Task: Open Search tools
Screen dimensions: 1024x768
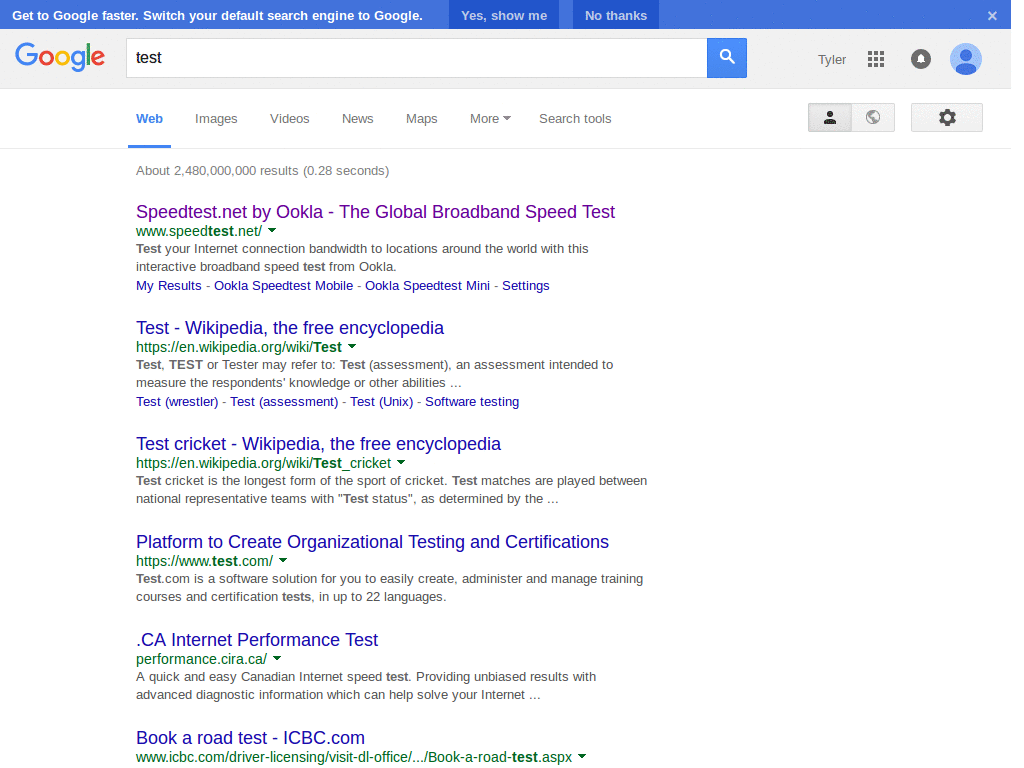Action: click(x=575, y=119)
